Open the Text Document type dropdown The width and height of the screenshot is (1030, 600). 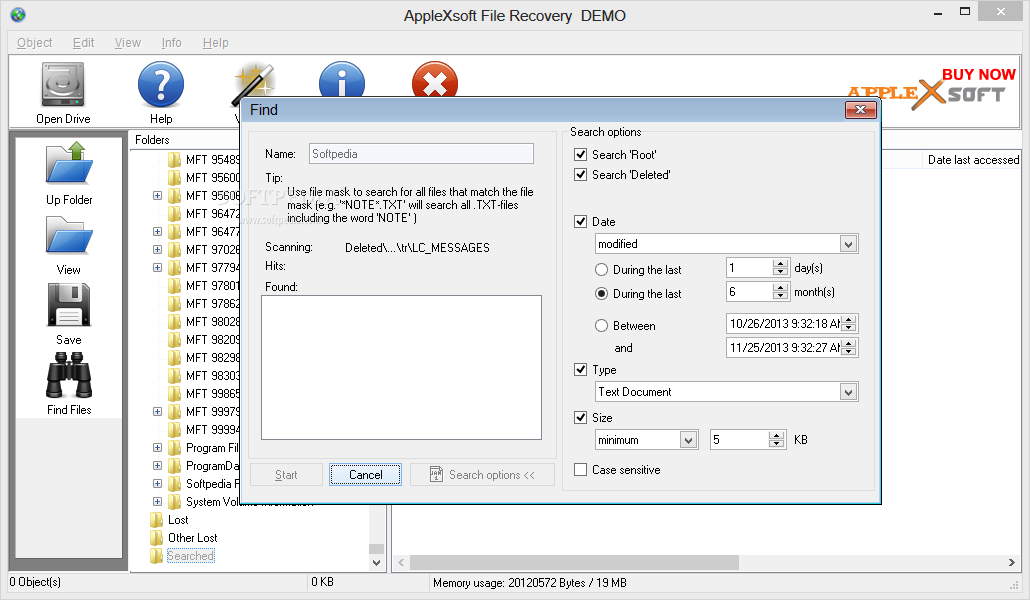(x=848, y=392)
